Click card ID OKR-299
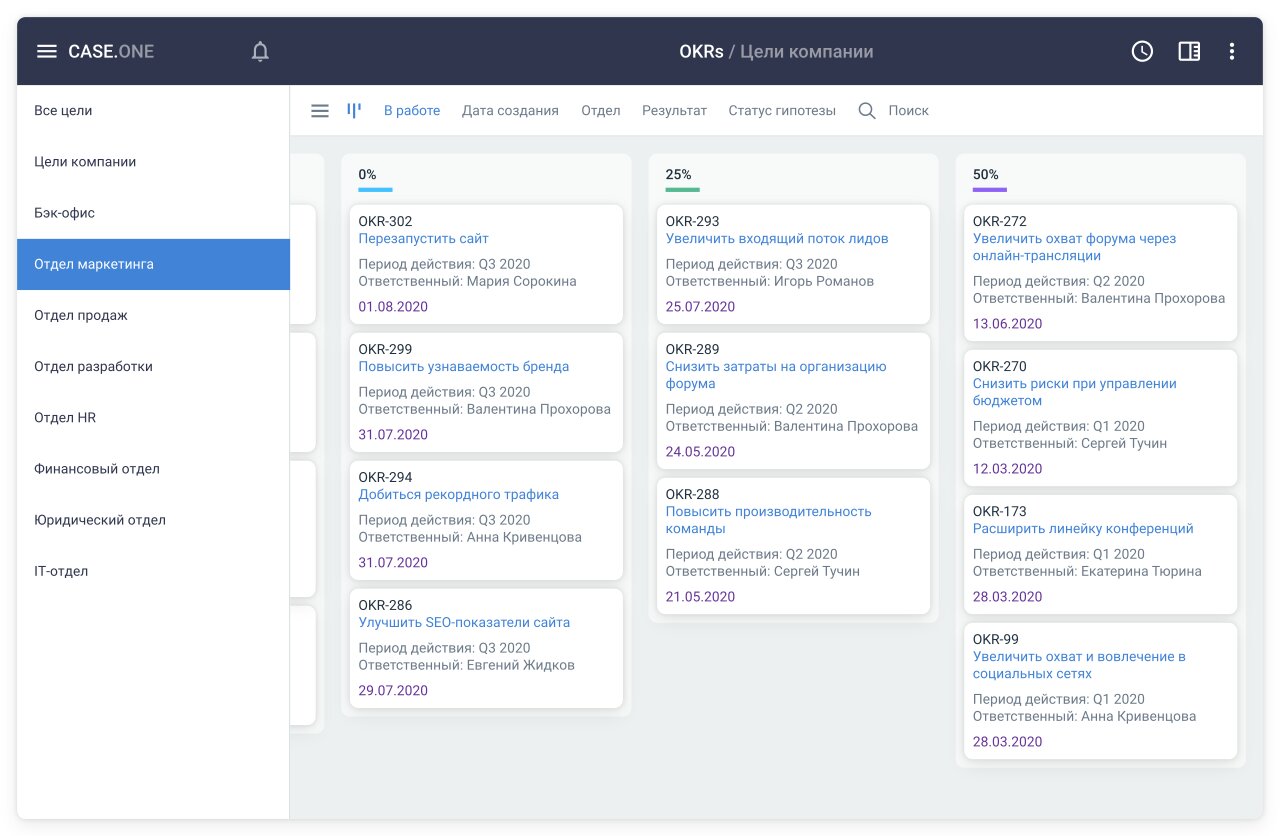 [386, 350]
